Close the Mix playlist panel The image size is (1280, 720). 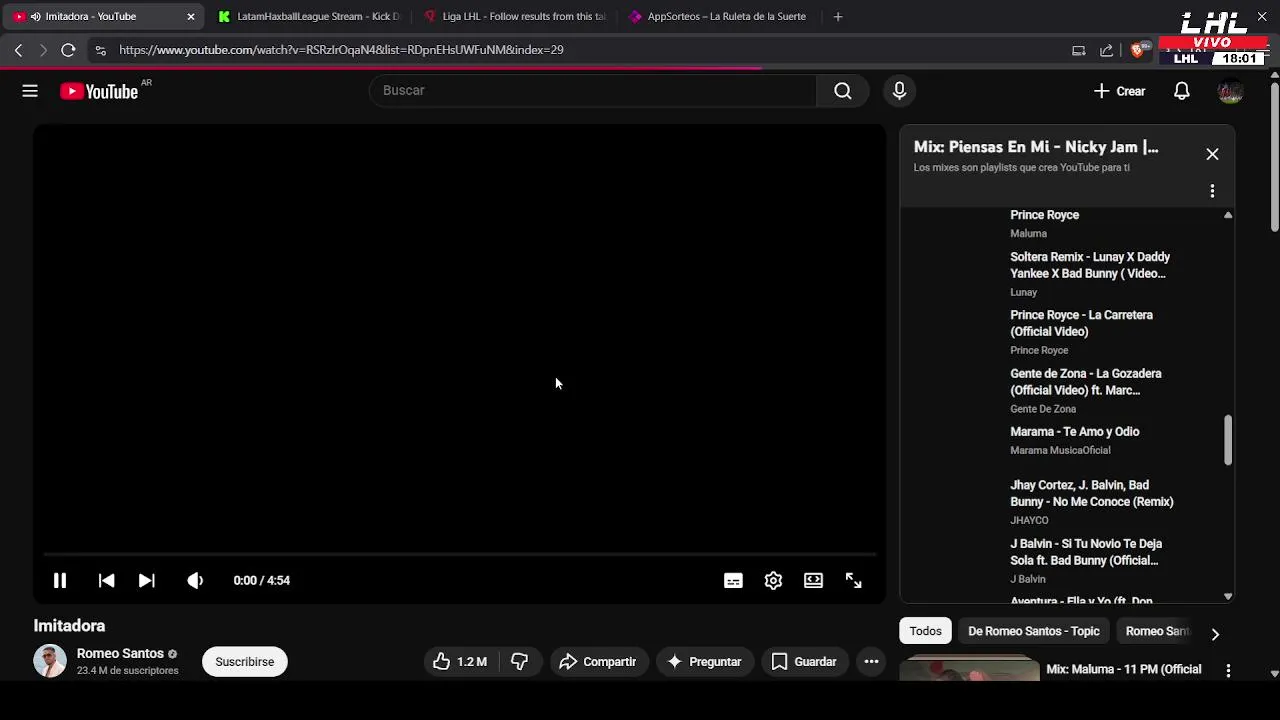pyautogui.click(x=1212, y=154)
